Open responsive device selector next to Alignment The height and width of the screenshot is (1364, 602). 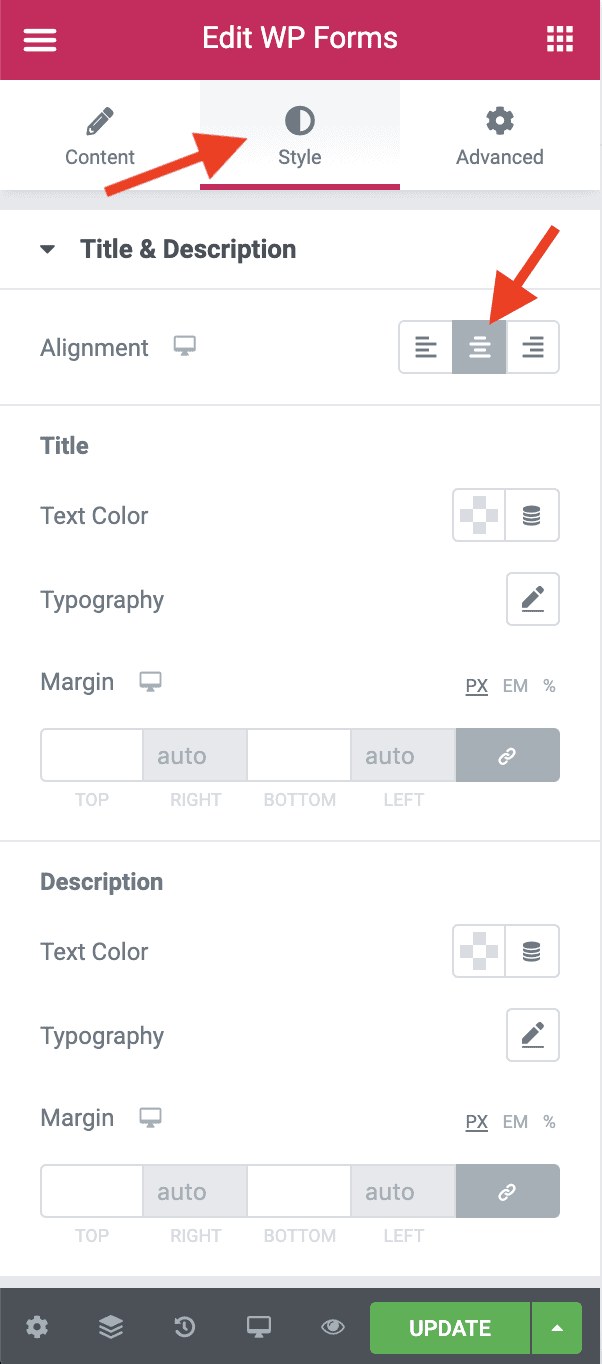184,346
